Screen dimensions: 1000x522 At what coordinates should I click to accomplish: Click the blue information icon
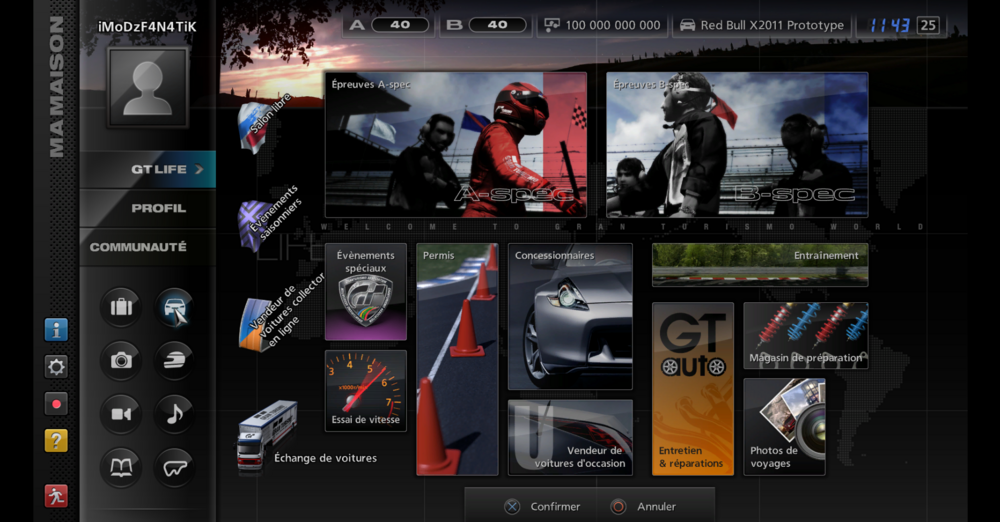click(x=56, y=330)
